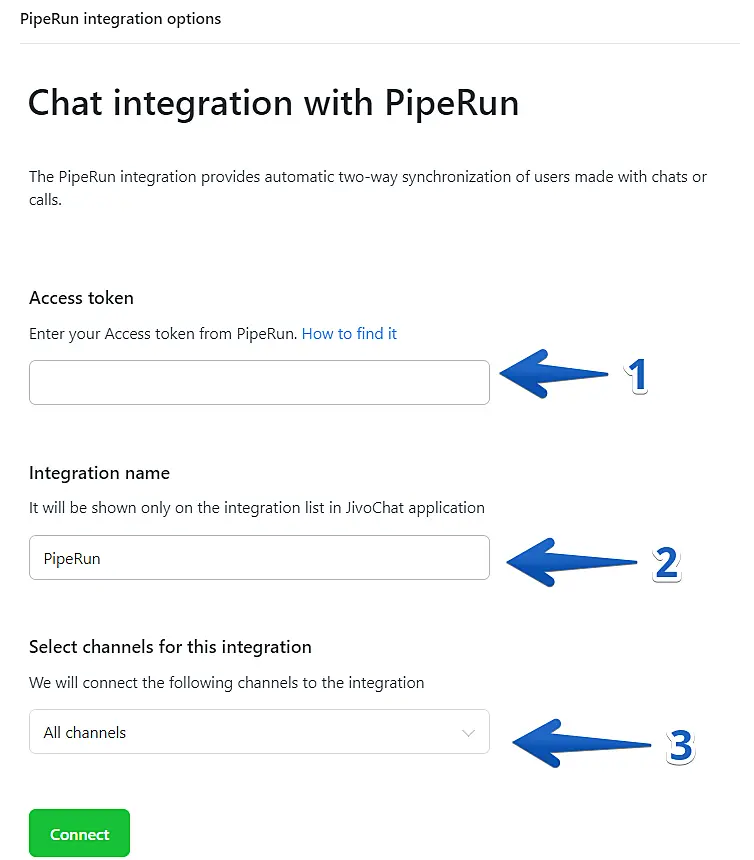Click the number 2 annotation marker

(666, 564)
